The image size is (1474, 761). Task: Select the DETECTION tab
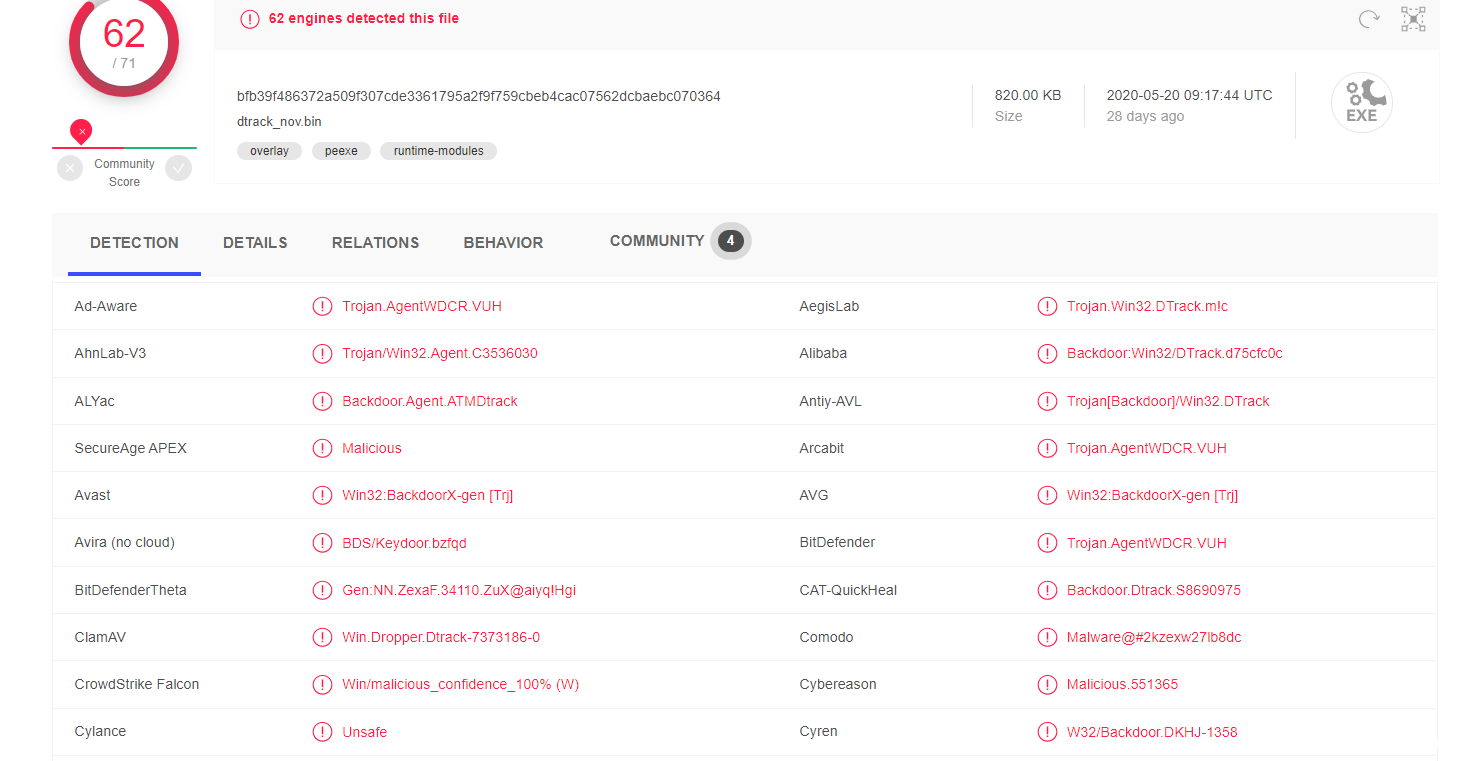pos(134,243)
